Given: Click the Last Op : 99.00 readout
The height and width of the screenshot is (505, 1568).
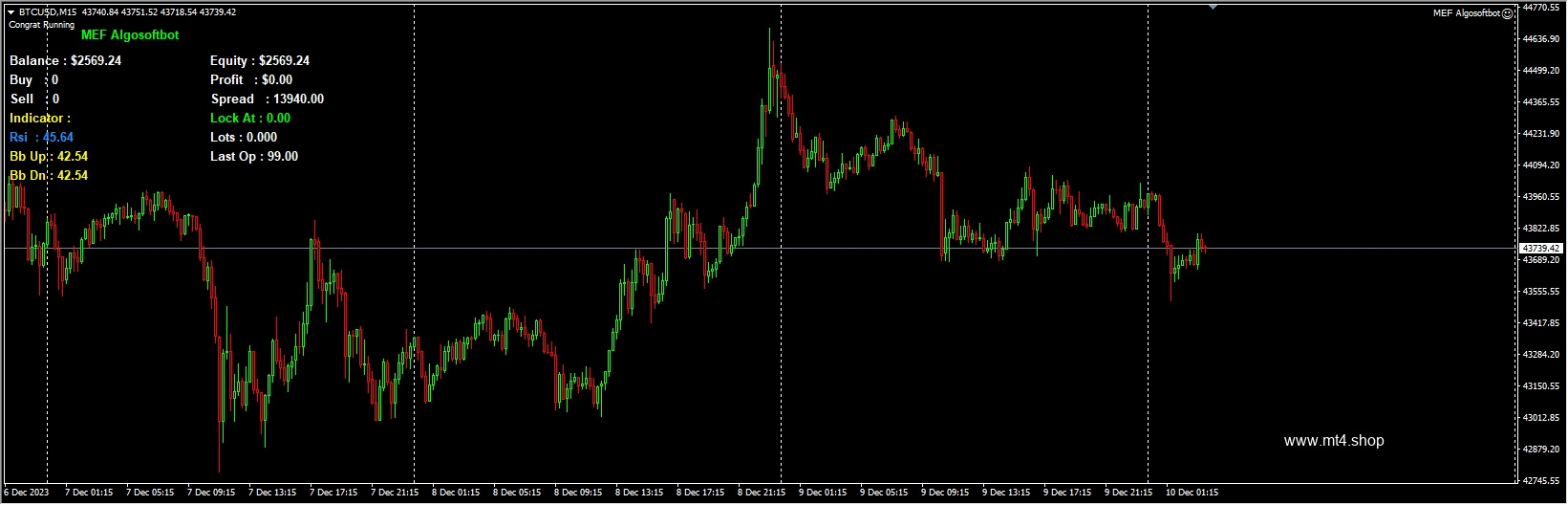Looking at the screenshot, I should (254, 156).
